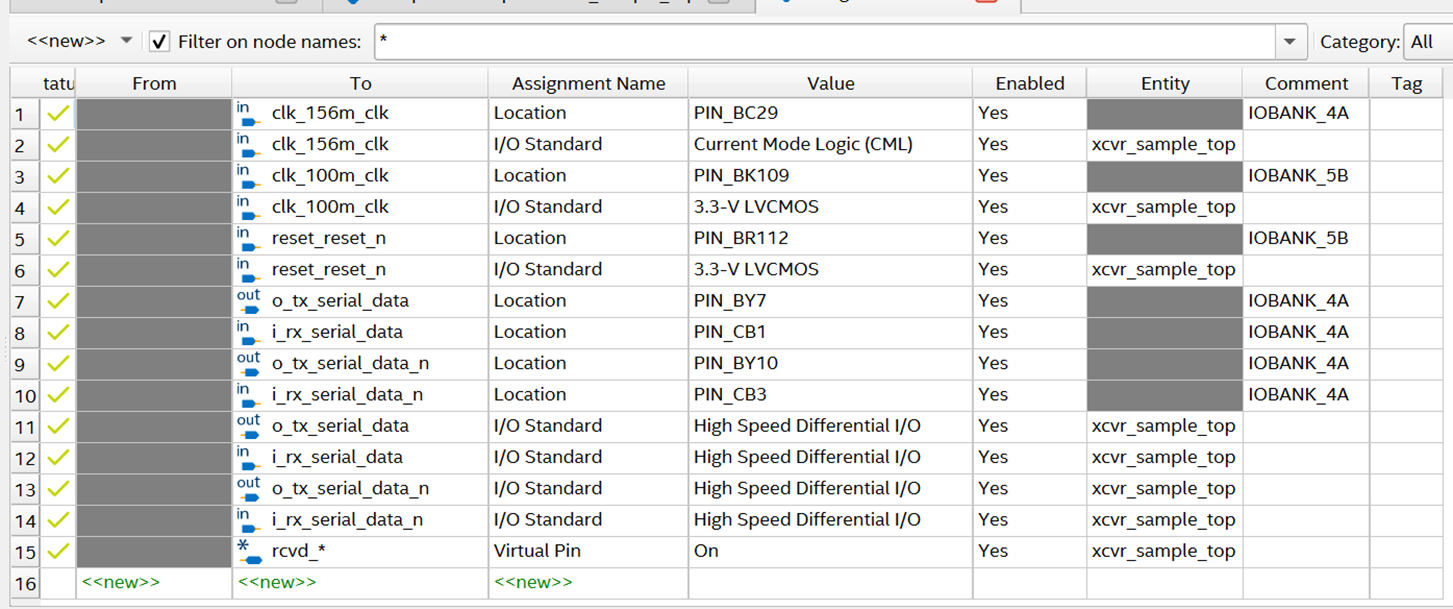Screen dimensions: 1453x609
Task: Select the PIN_BK109 value cell
Action: tap(828, 176)
